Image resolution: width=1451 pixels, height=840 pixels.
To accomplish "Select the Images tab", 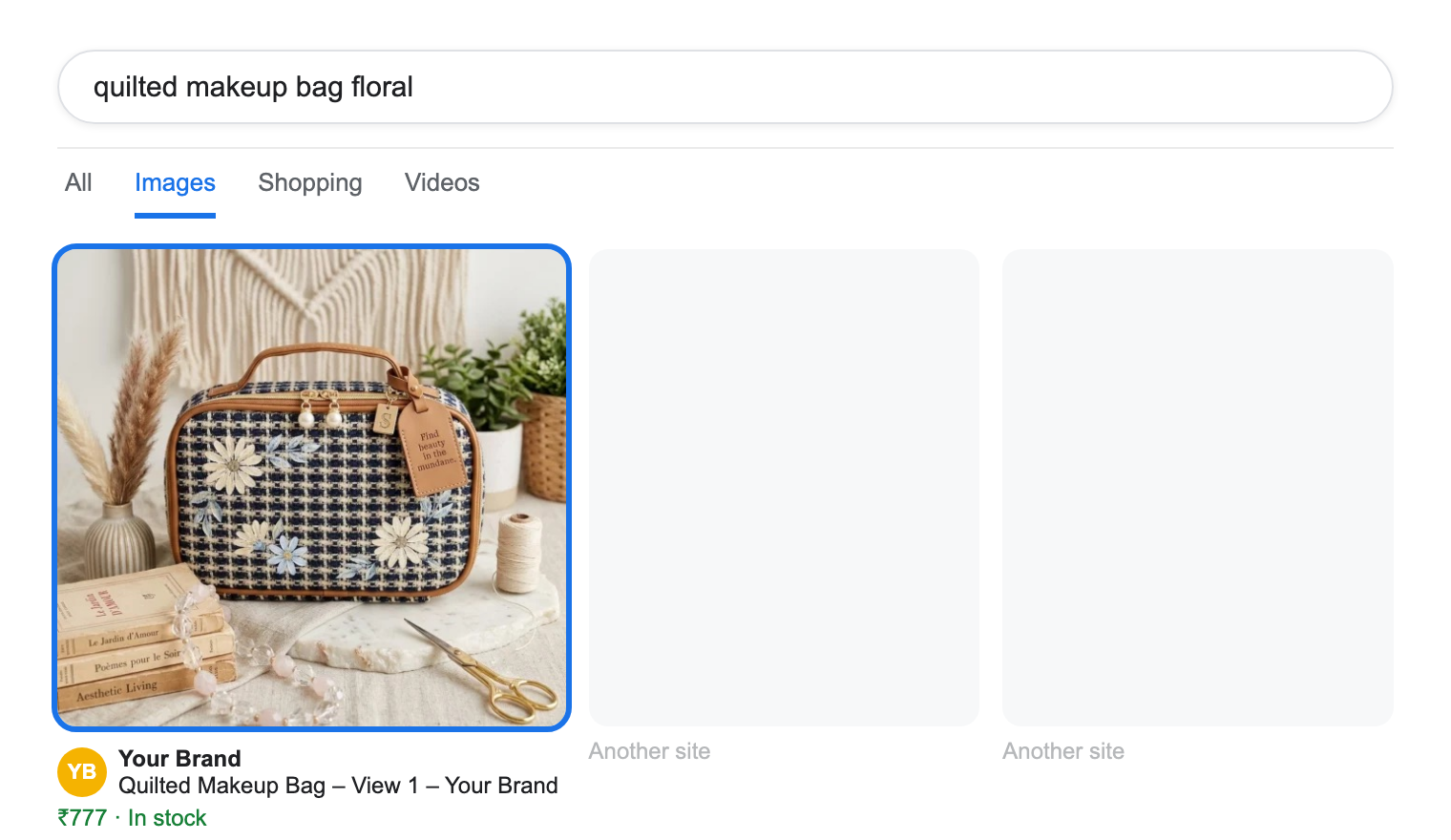I will [x=175, y=182].
